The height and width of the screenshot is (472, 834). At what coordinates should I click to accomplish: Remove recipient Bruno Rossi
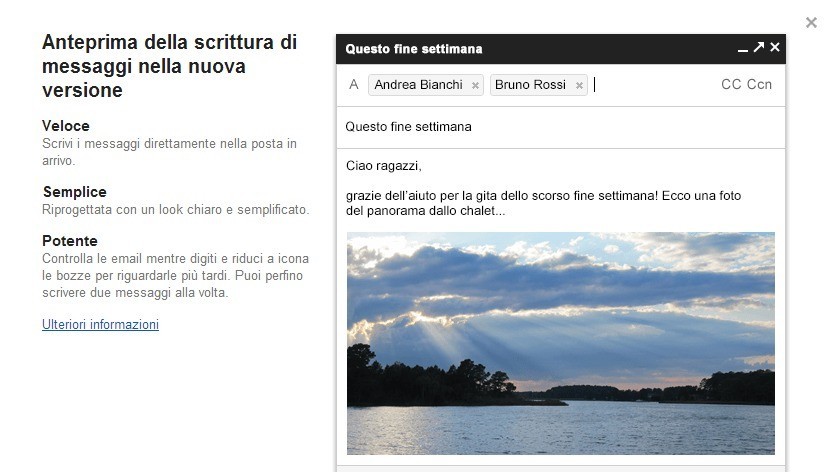point(579,85)
